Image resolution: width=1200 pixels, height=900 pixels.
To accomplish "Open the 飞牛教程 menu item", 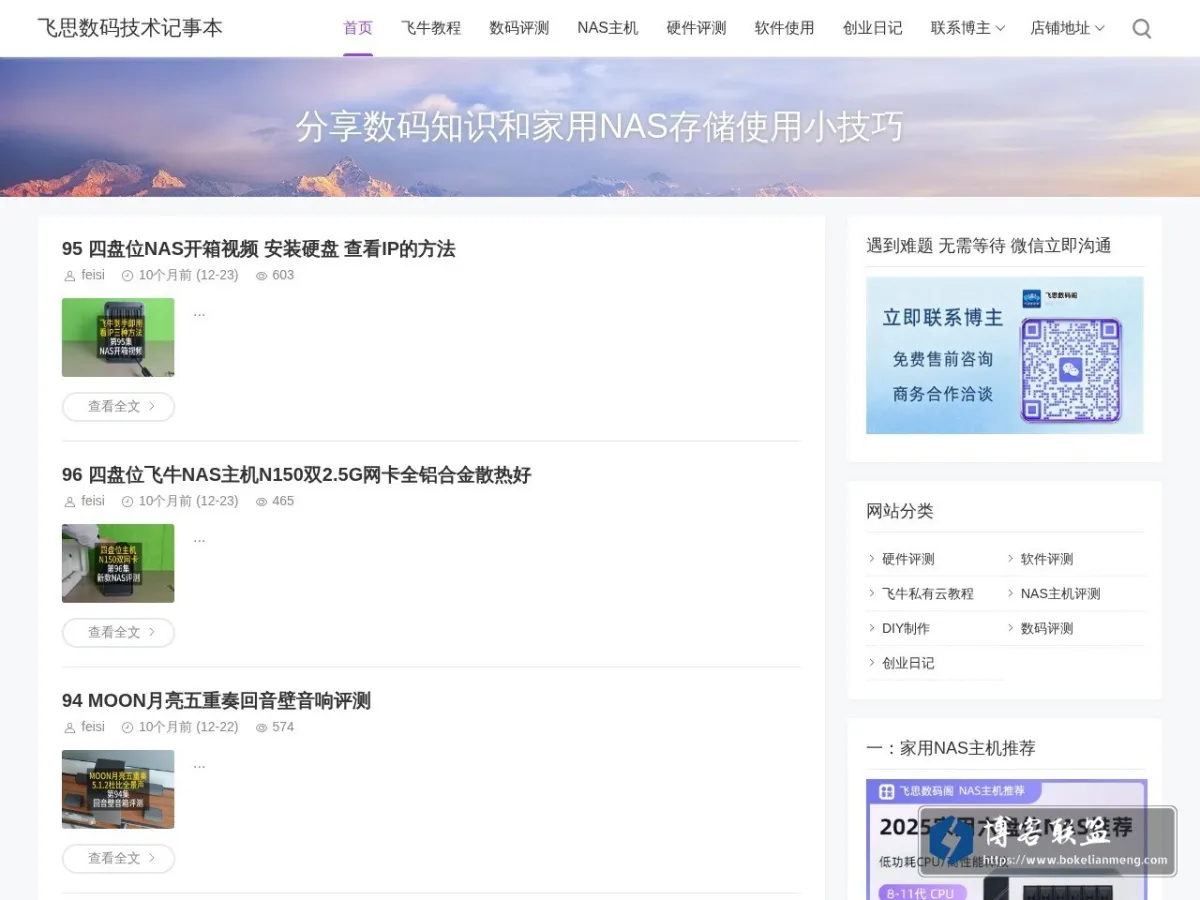I will [431, 28].
